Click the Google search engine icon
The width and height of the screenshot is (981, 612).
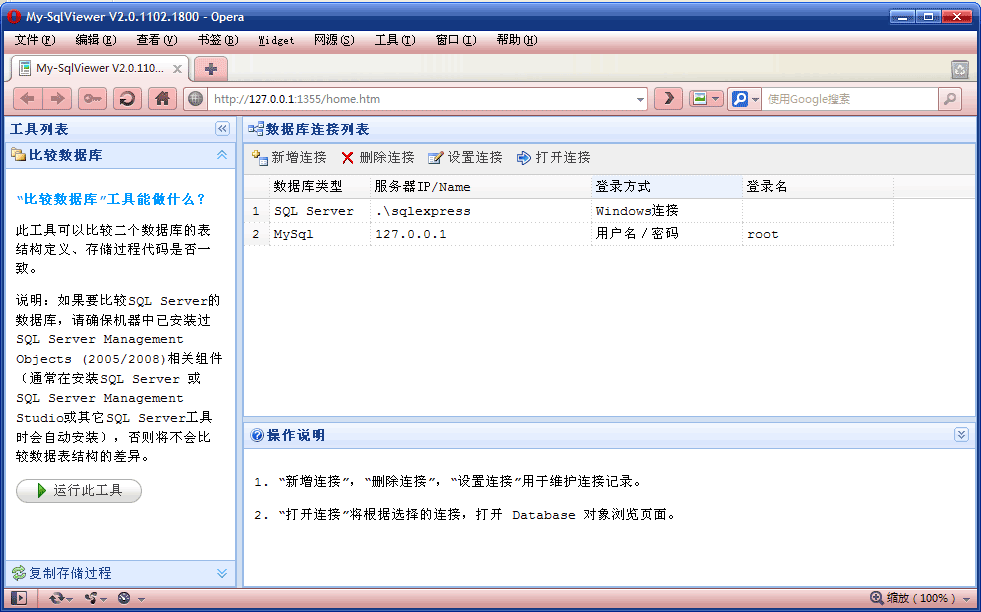(740, 99)
